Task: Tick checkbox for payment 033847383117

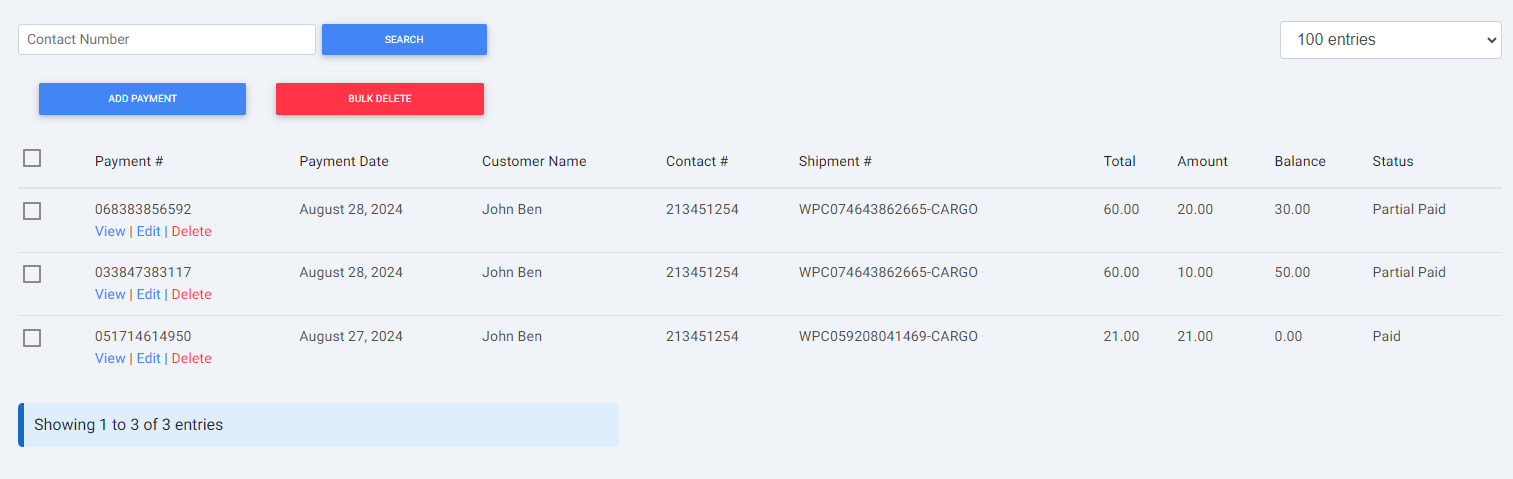Action: [32, 274]
